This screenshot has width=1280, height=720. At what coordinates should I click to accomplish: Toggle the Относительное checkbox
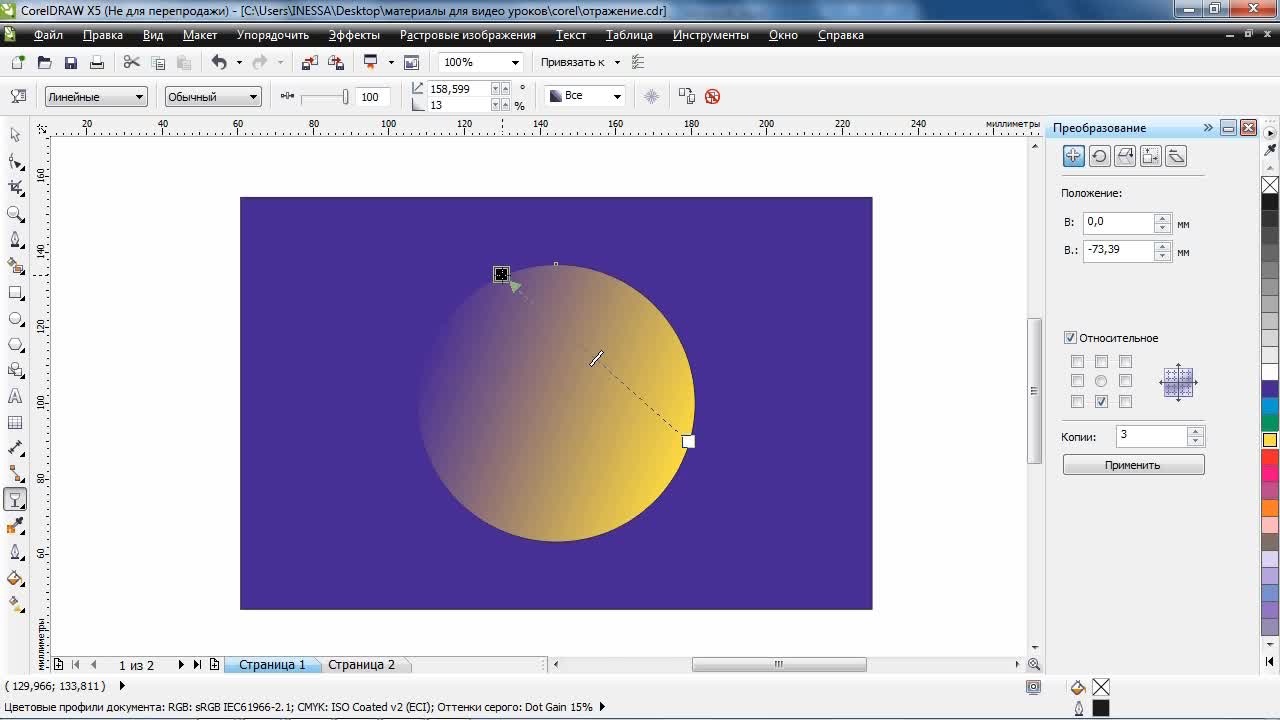point(1070,338)
